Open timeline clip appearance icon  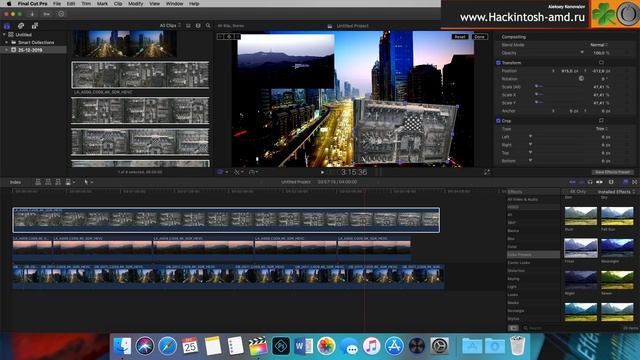click(611, 182)
